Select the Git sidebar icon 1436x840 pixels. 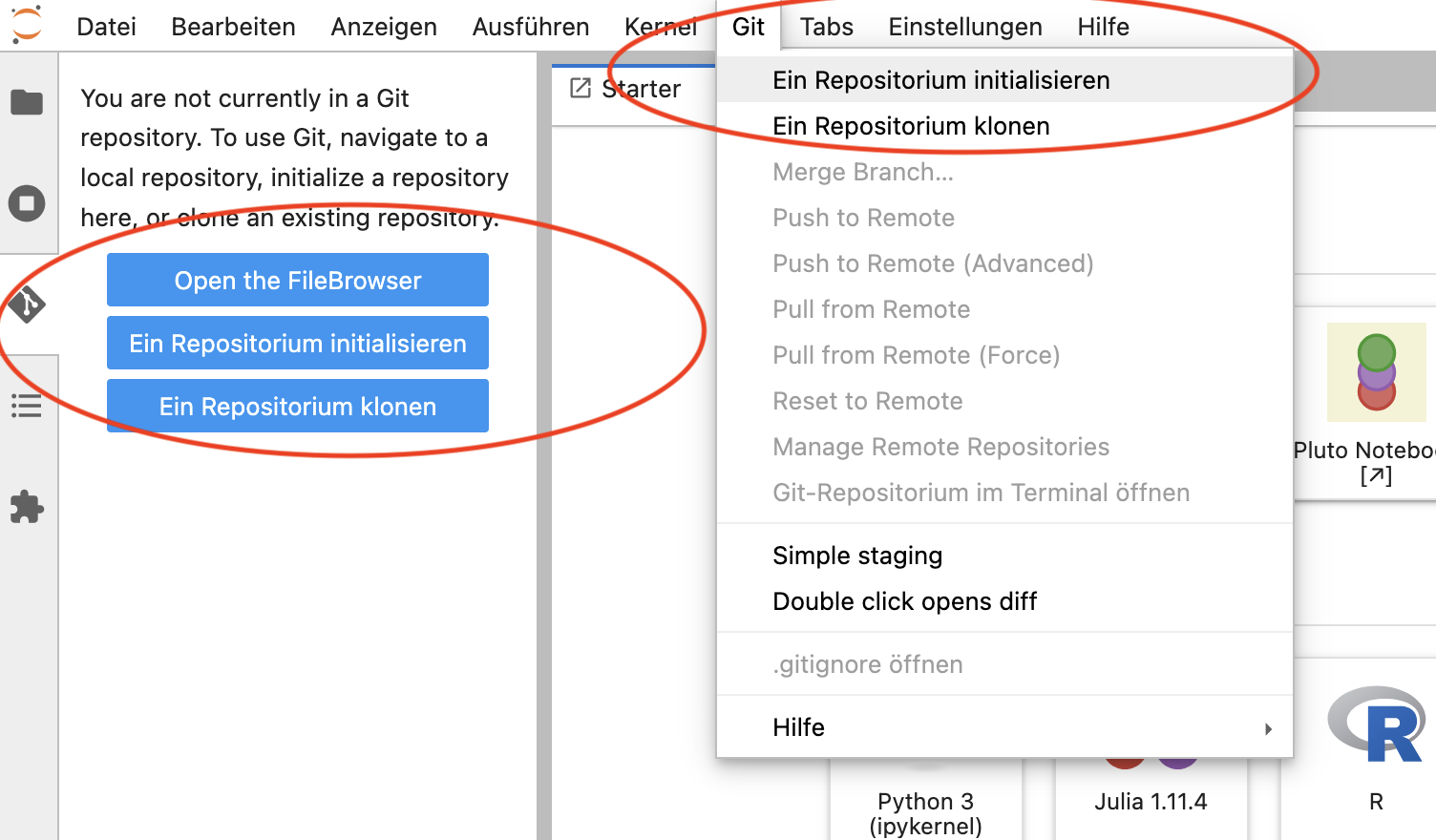[27, 304]
